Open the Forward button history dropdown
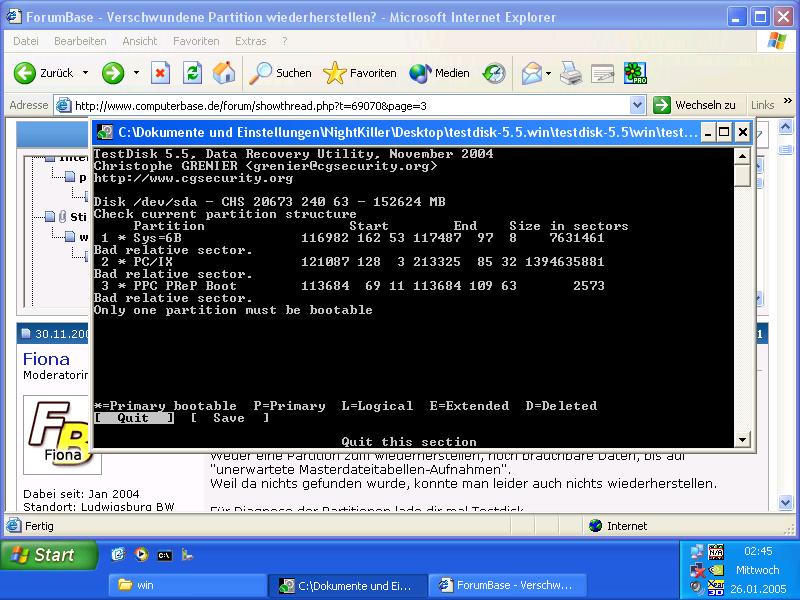The image size is (800, 600). tap(136, 73)
